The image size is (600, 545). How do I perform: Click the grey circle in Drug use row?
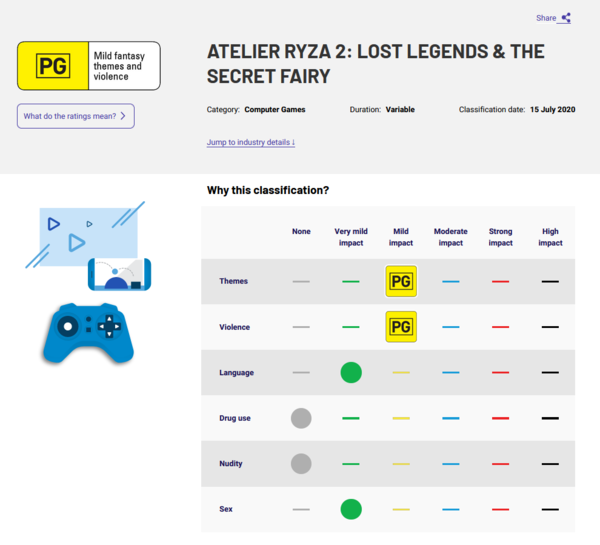coord(301,418)
